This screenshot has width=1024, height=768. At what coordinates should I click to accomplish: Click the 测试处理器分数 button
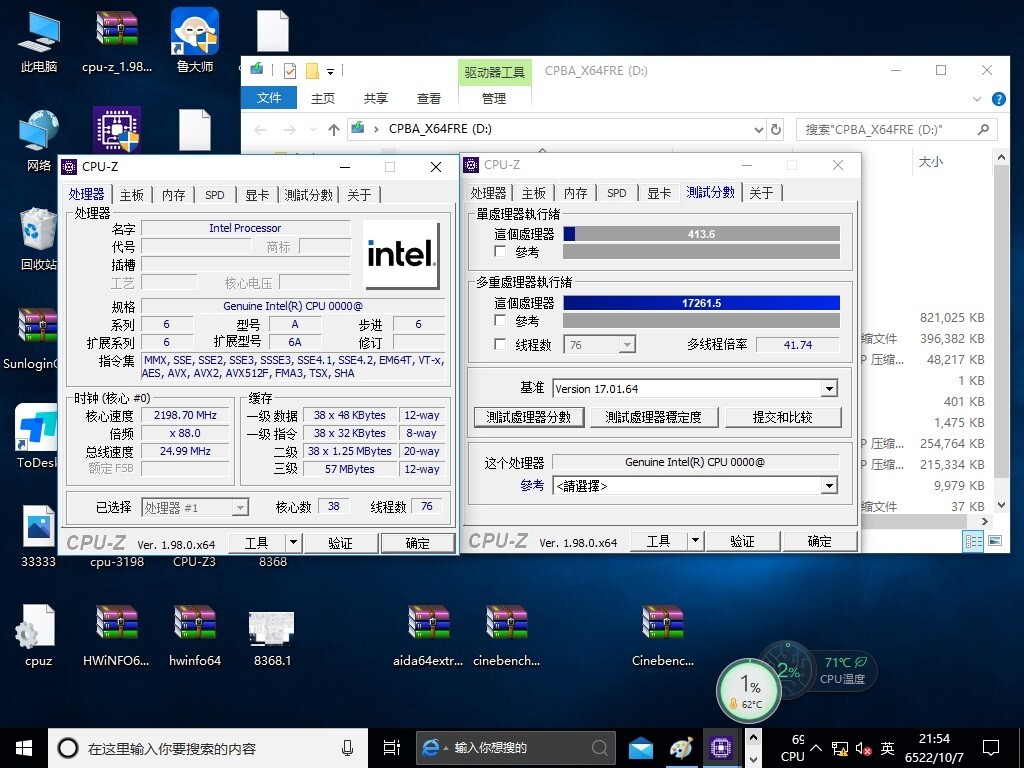pyautogui.click(x=529, y=418)
